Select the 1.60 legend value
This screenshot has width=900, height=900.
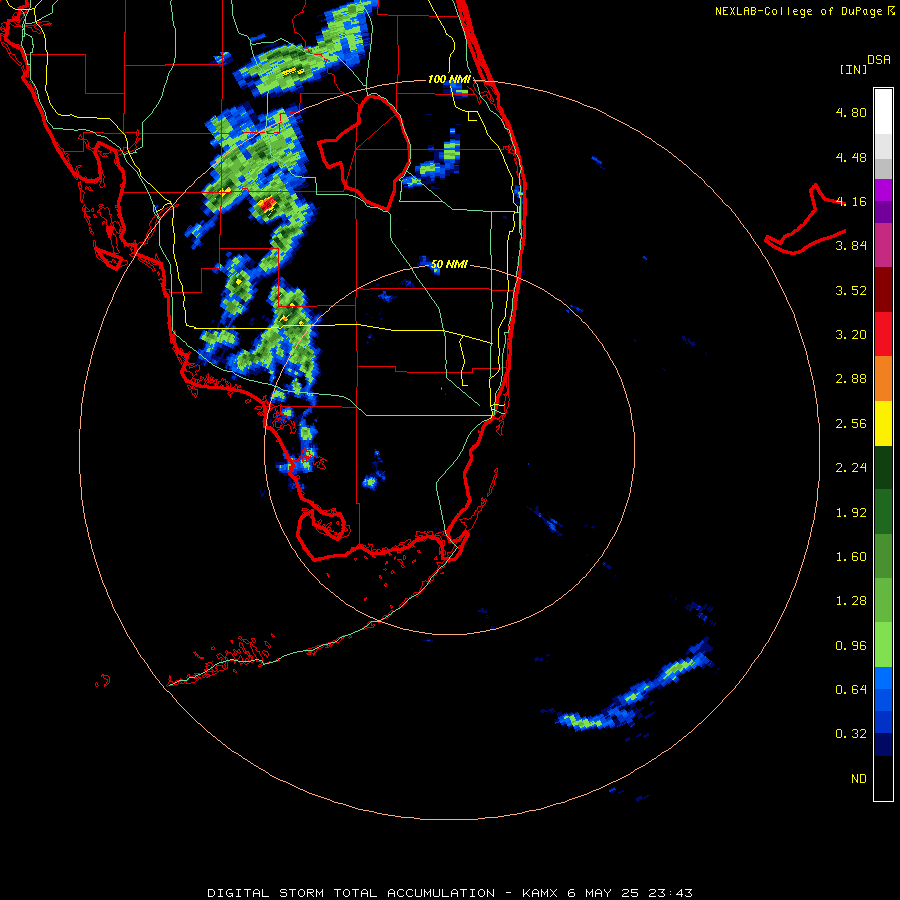click(851, 557)
